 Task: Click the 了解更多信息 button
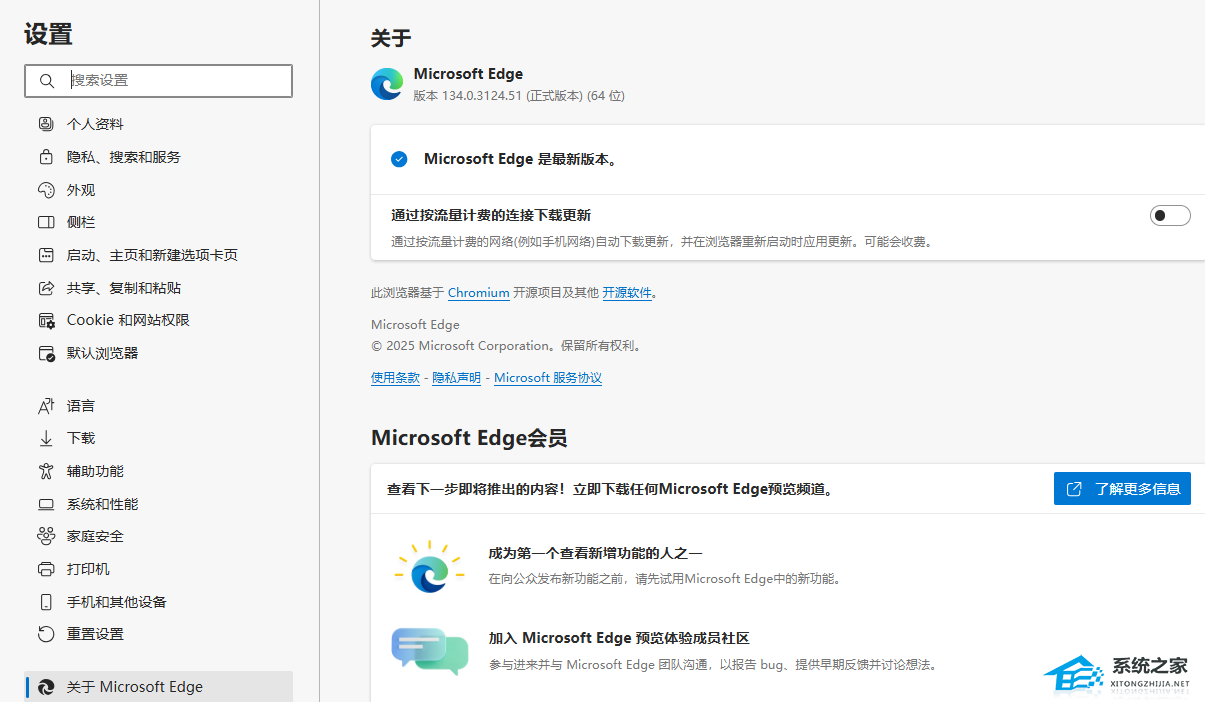point(1122,489)
